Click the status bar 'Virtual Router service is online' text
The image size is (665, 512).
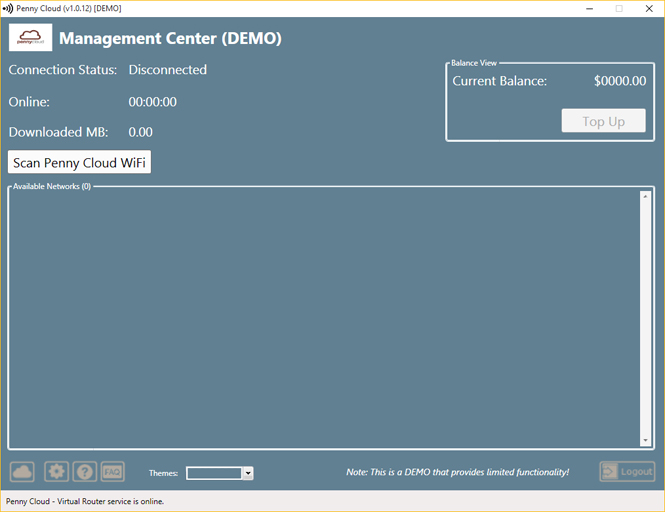[x=110, y=501]
